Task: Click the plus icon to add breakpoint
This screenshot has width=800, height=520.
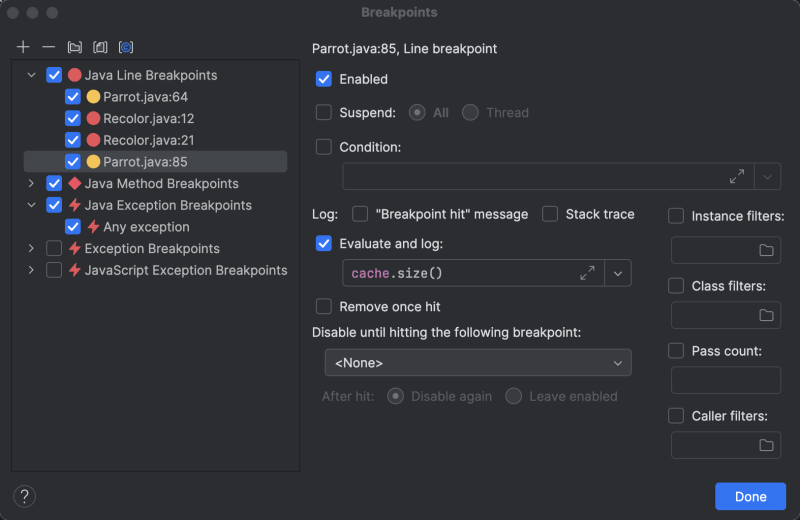Action: (24, 47)
